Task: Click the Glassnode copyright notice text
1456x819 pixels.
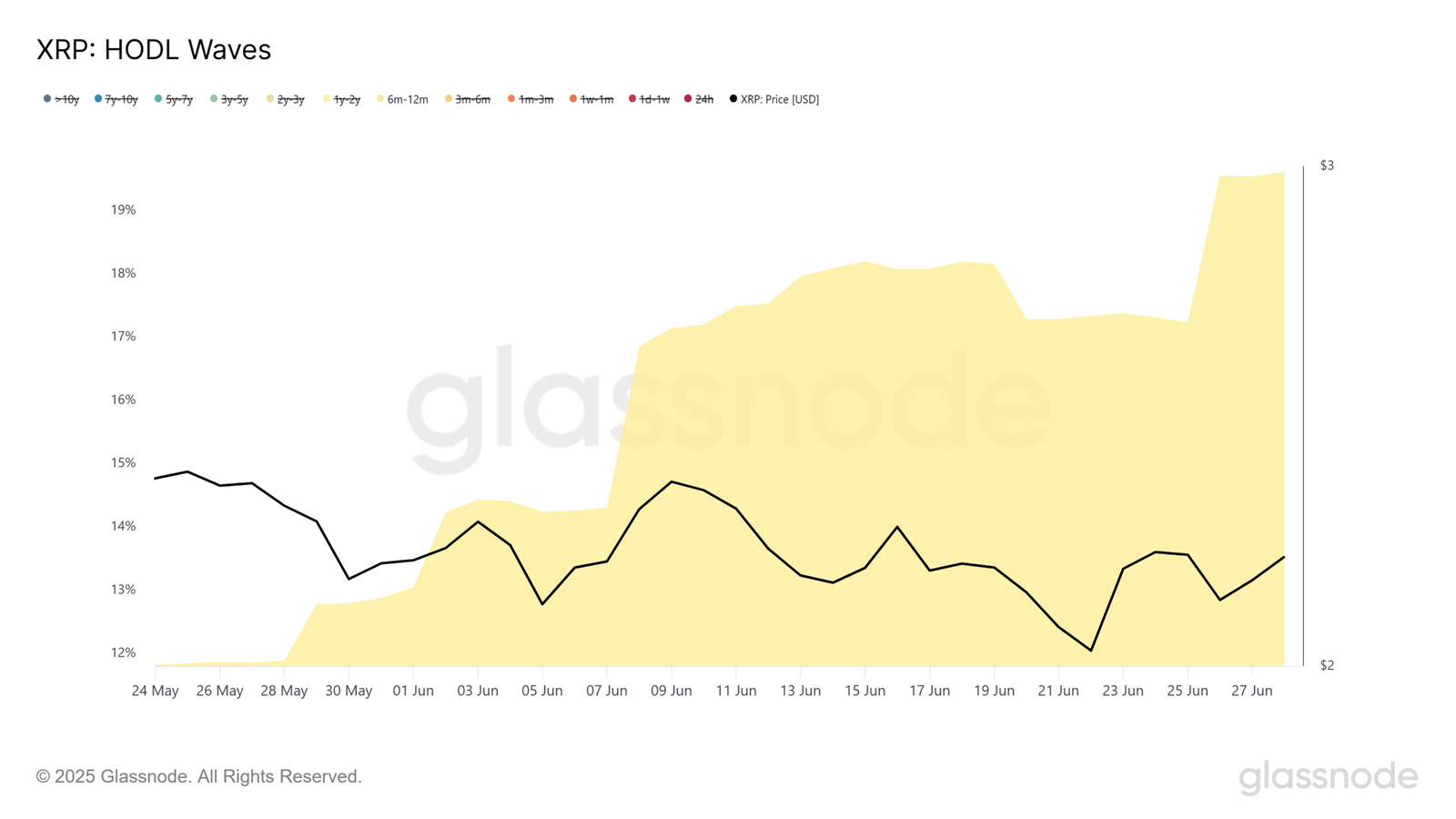Action: coord(199,776)
